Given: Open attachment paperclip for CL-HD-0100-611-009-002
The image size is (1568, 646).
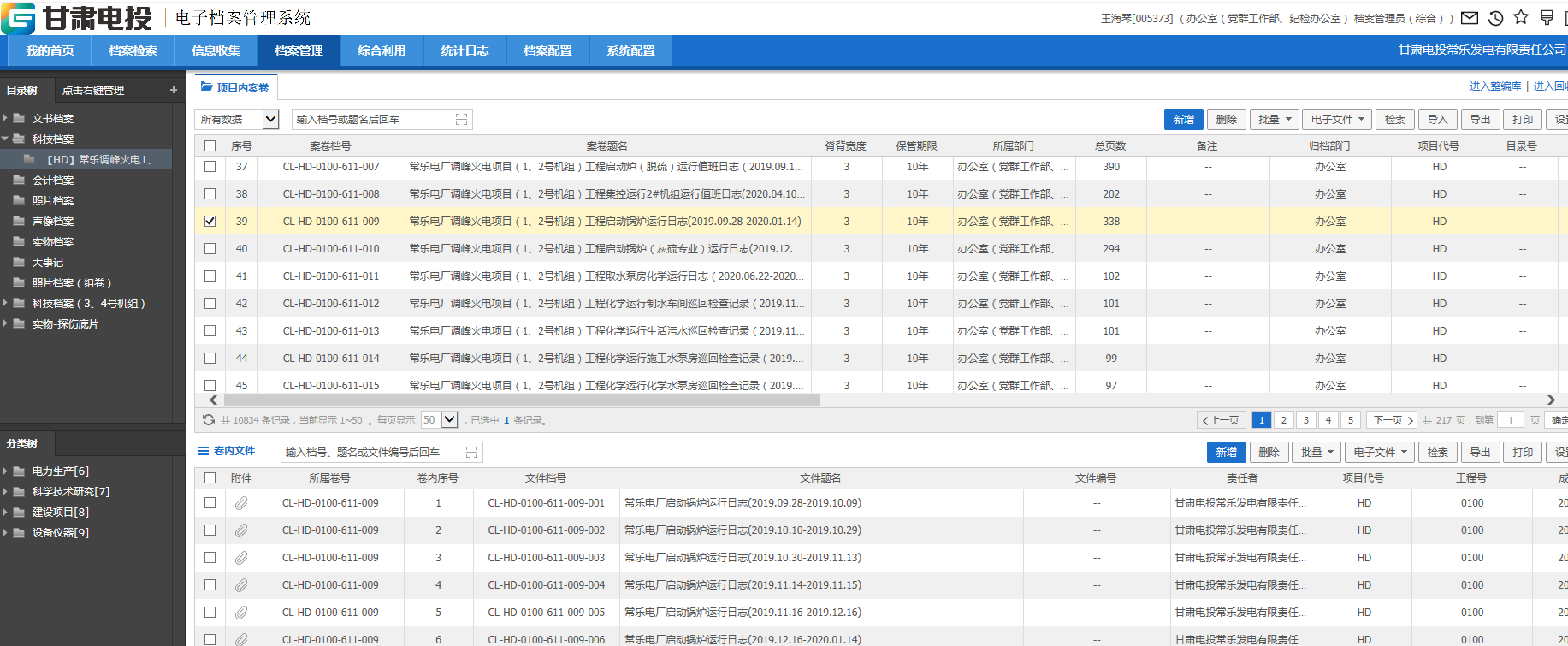Looking at the screenshot, I should coord(242,530).
